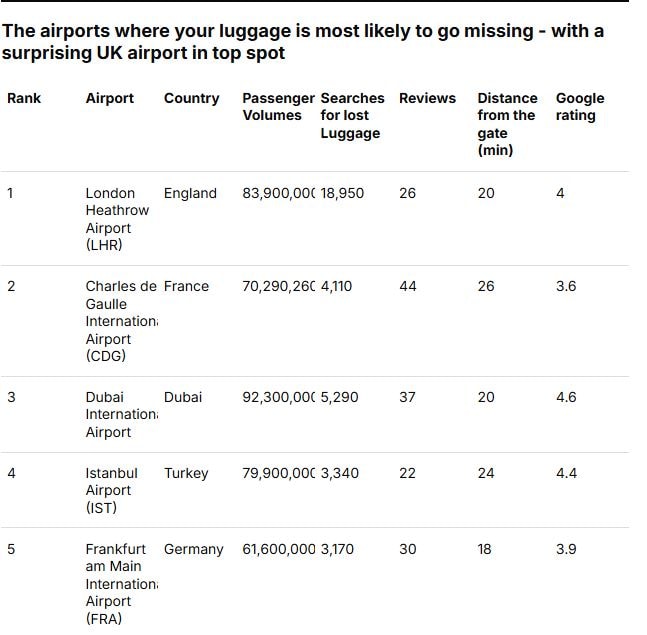
Task: Click the Country column header
Action: 191,98
